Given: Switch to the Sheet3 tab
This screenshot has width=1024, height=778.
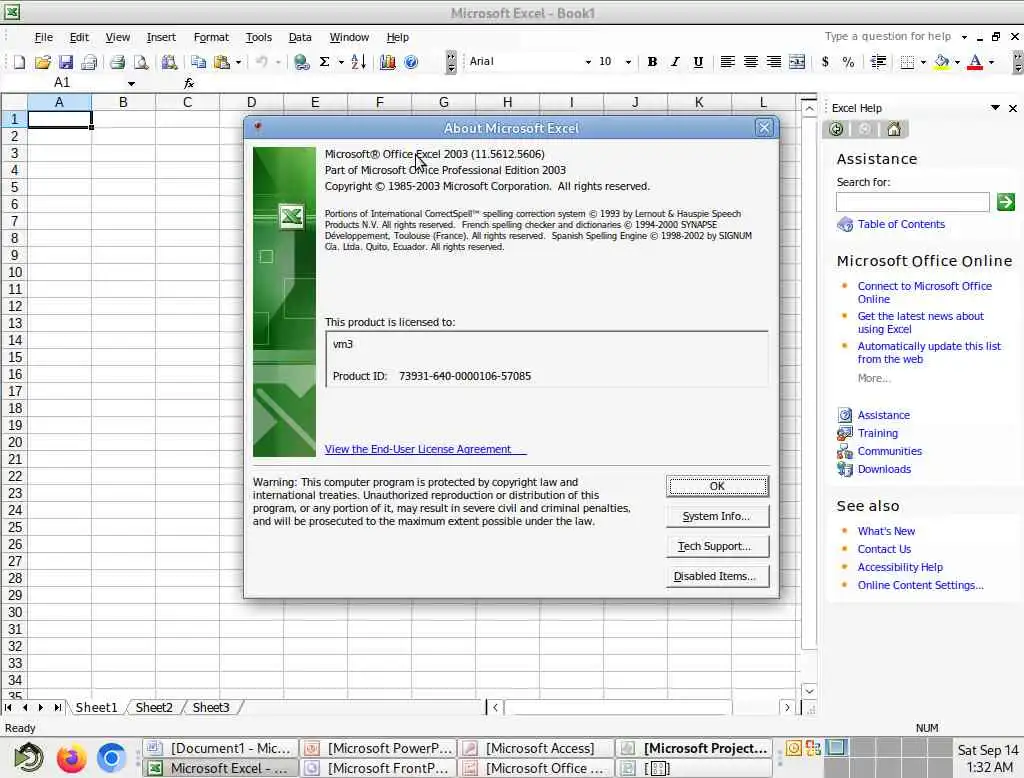Looking at the screenshot, I should tap(211, 707).
